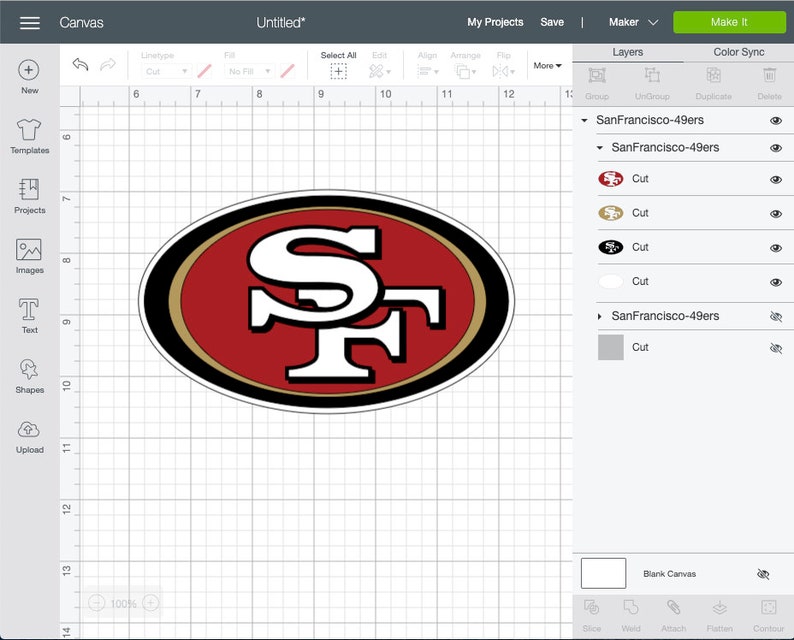This screenshot has height=640, width=794.
Task: Undo the last action
Action: tap(80, 65)
